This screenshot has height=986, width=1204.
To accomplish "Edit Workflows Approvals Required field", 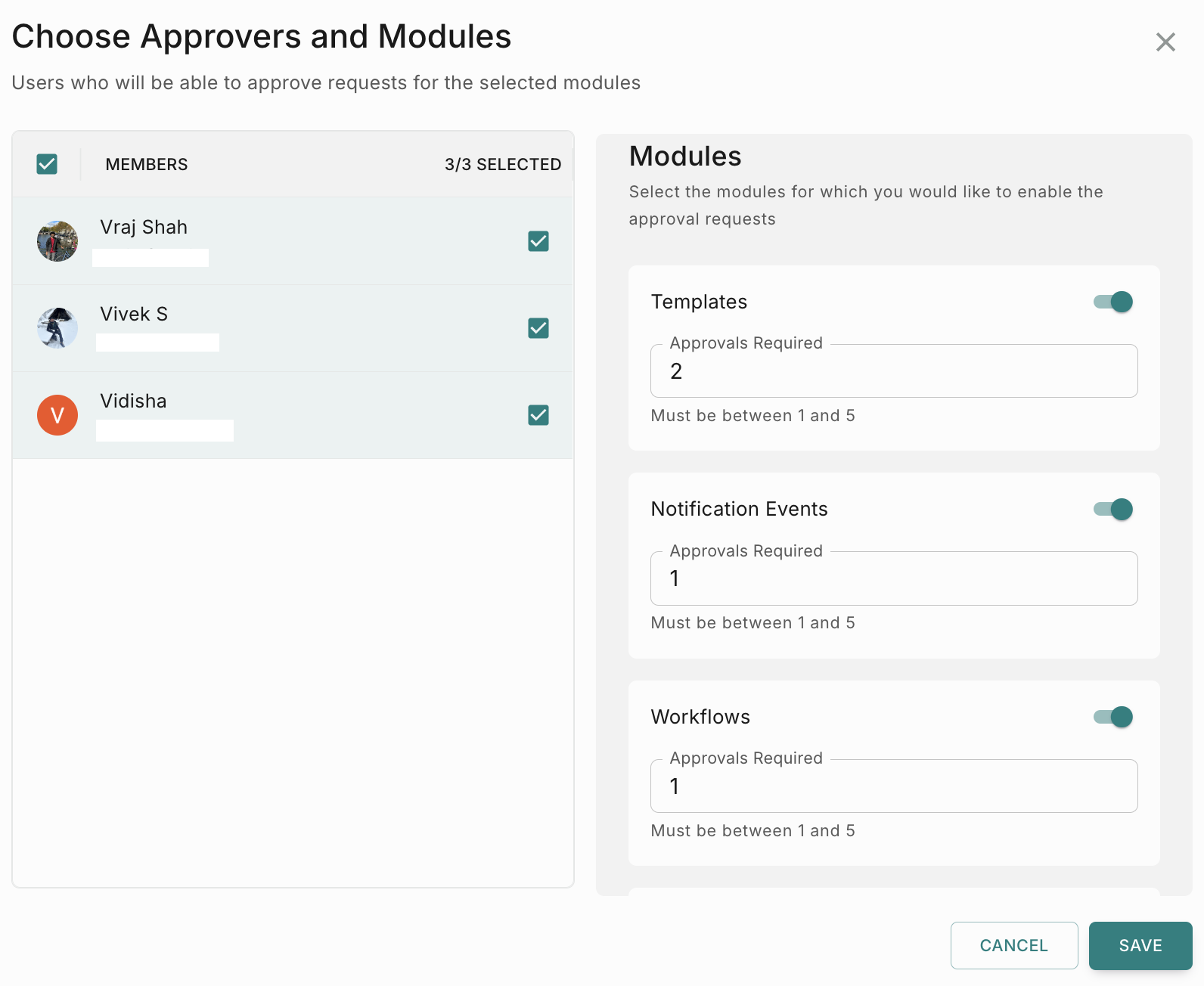I will click(x=893, y=786).
